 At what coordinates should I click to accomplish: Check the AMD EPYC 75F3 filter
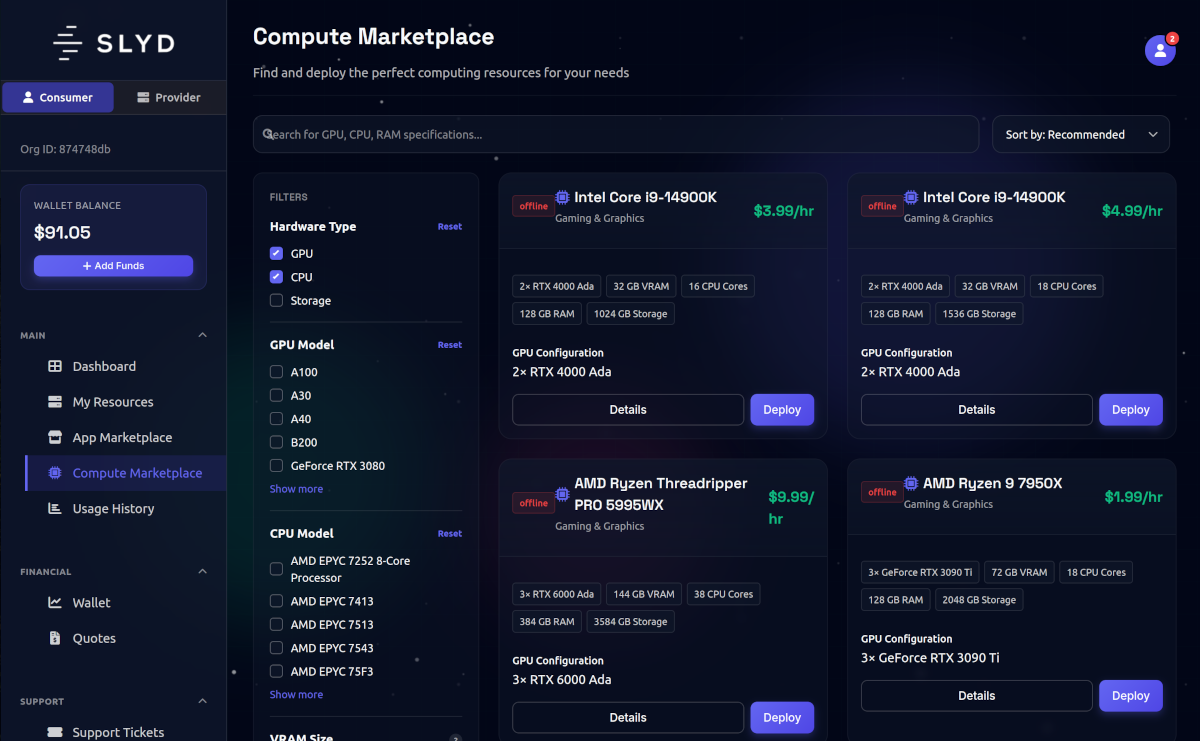[x=276, y=672]
